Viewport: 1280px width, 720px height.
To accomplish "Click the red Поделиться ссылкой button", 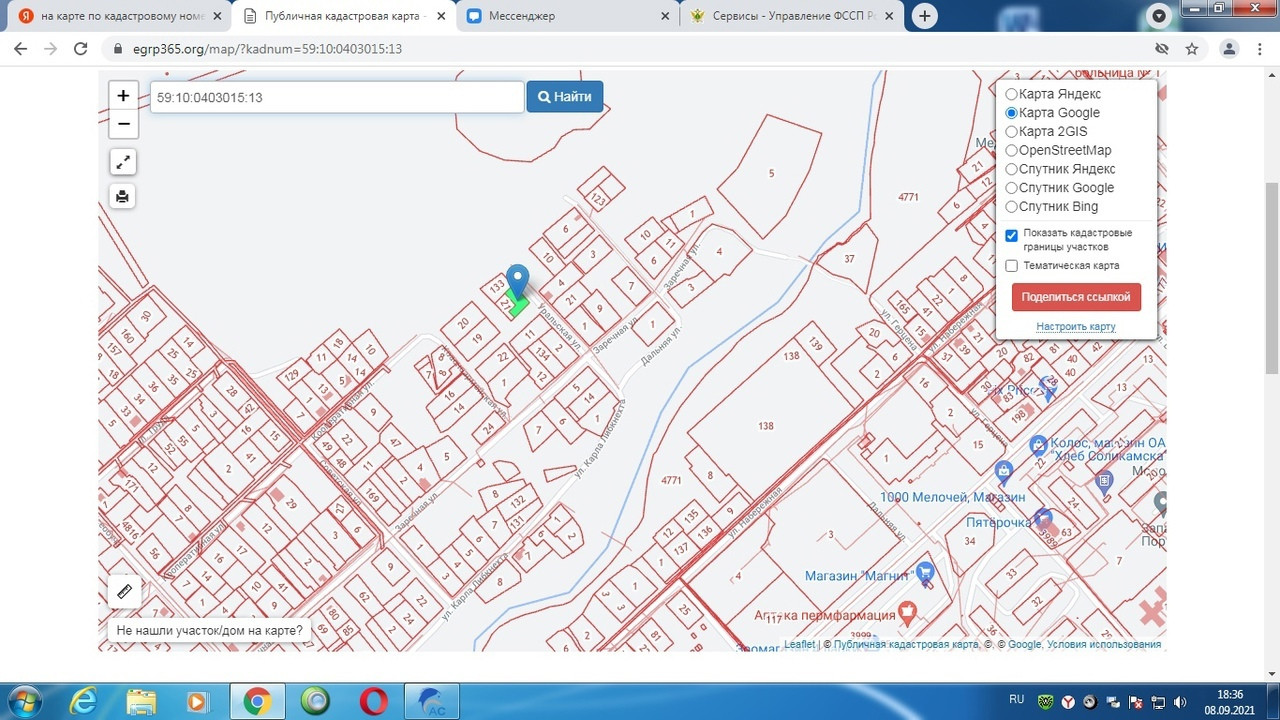I will tap(1076, 297).
